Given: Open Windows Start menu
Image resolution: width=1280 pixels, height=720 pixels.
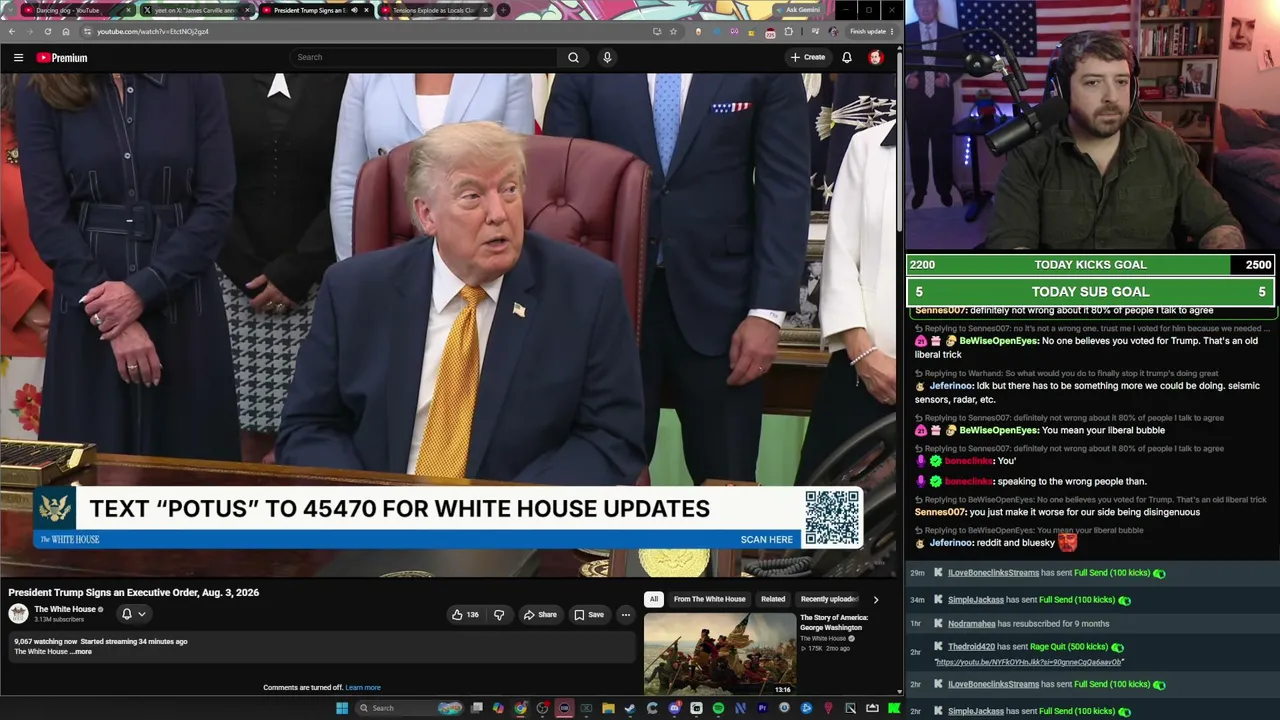Looking at the screenshot, I should [x=342, y=708].
